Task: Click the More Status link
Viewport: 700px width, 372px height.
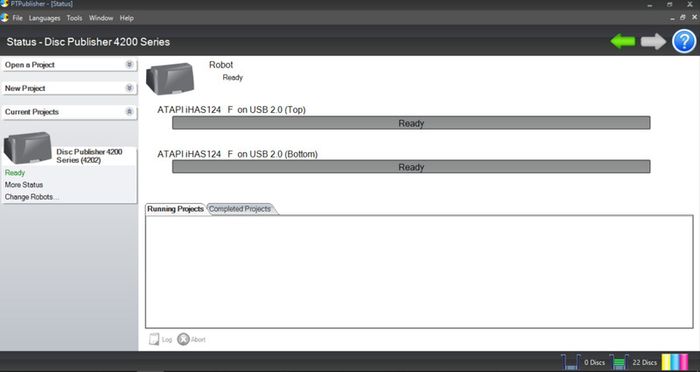Action: pyautogui.click(x=24, y=184)
